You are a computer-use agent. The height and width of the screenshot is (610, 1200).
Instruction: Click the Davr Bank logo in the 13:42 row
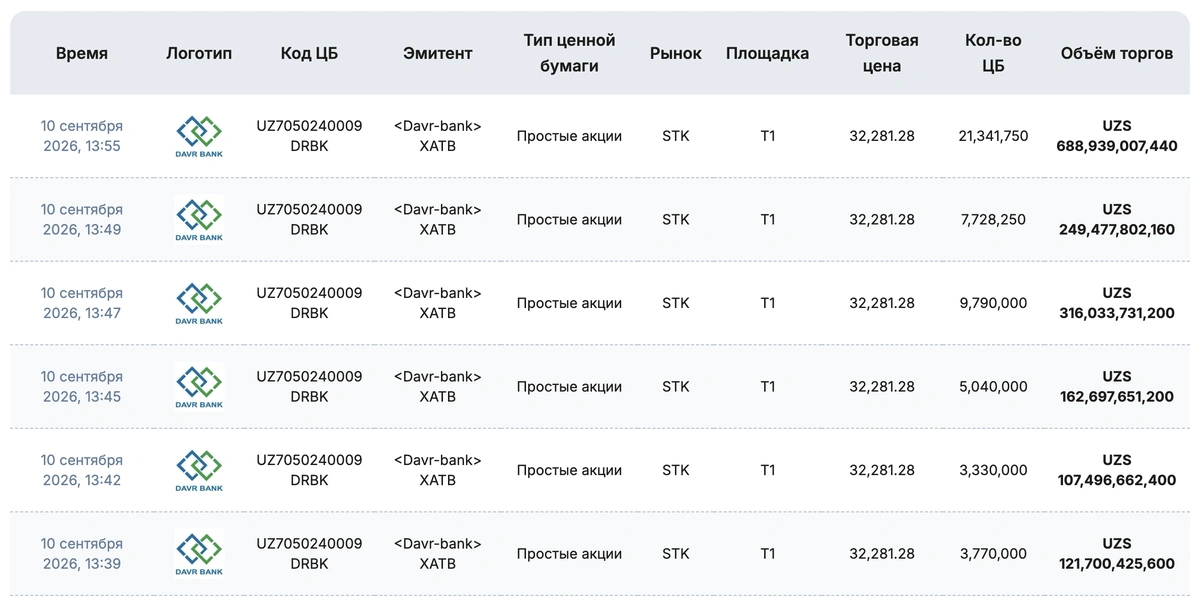pos(199,470)
